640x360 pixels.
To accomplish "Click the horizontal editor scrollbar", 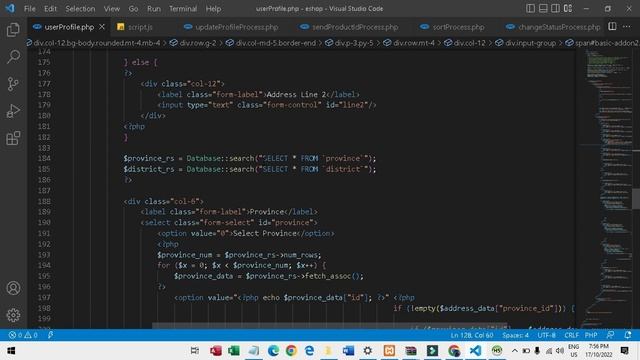I will [330, 326].
